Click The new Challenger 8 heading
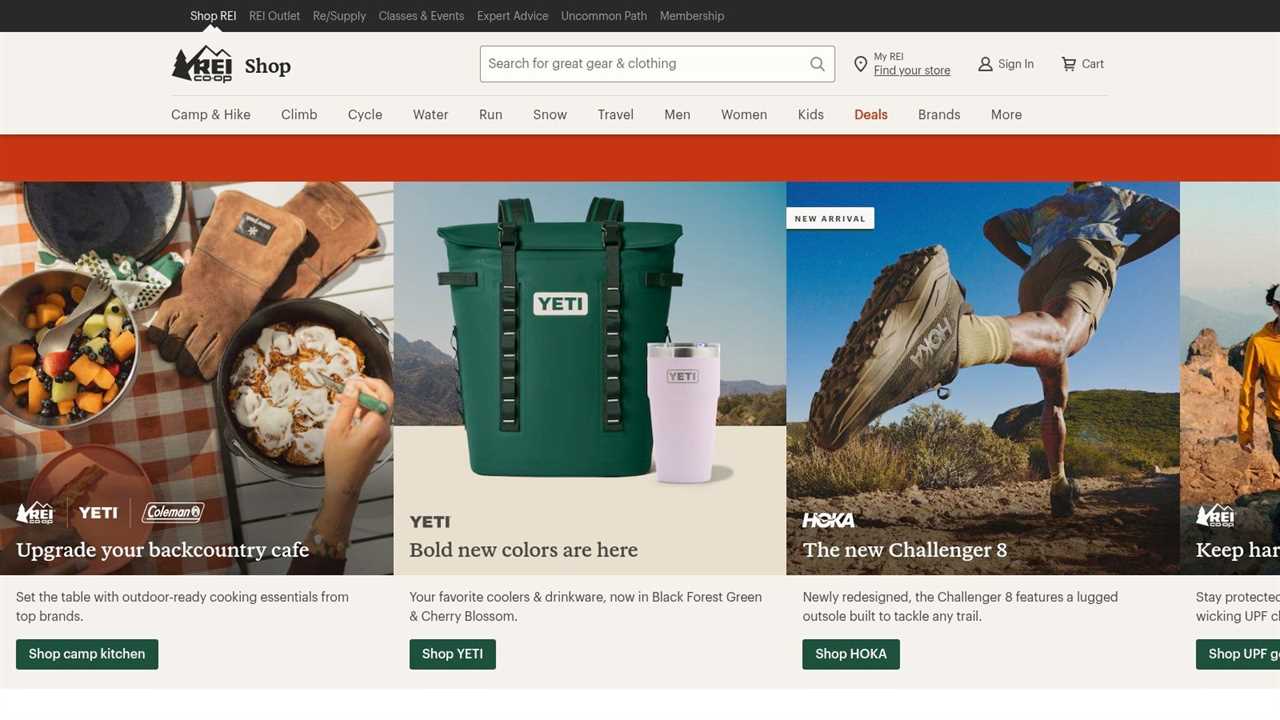Screen dimensions: 1280x720 pyautogui.click(x=905, y=550)
